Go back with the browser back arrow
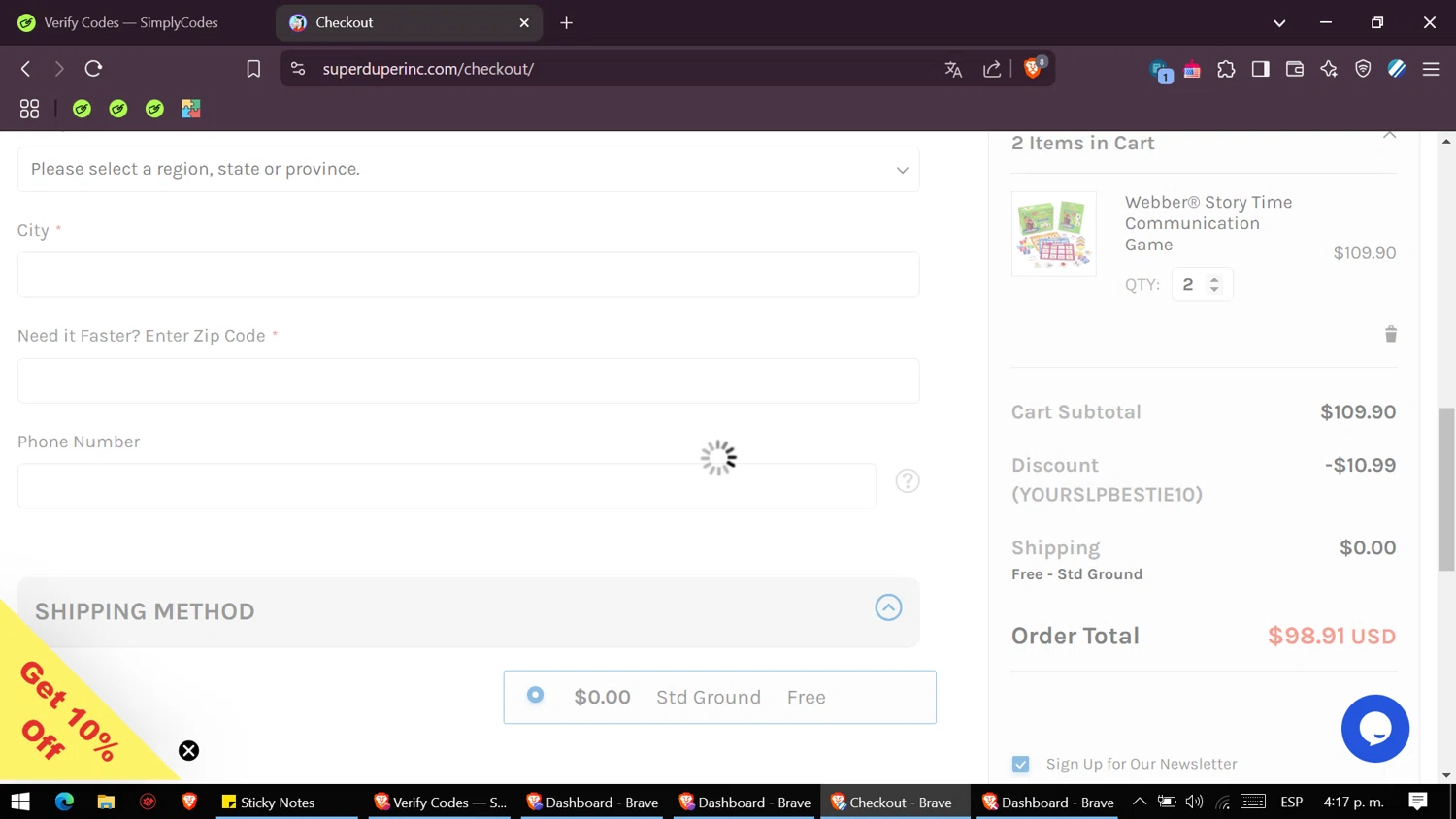1456x819 pixels. click(x=26, y=69)
